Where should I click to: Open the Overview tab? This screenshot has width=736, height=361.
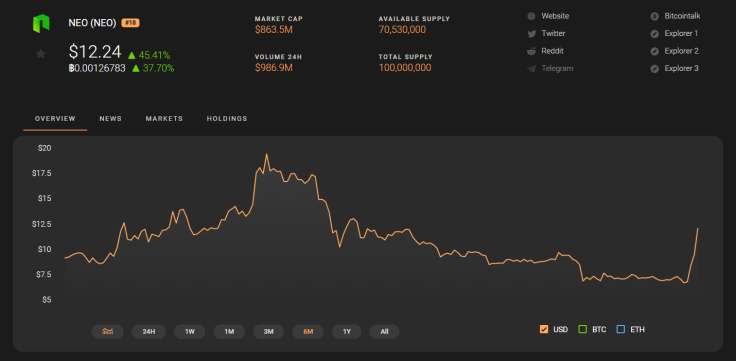(x=55, y=119)
